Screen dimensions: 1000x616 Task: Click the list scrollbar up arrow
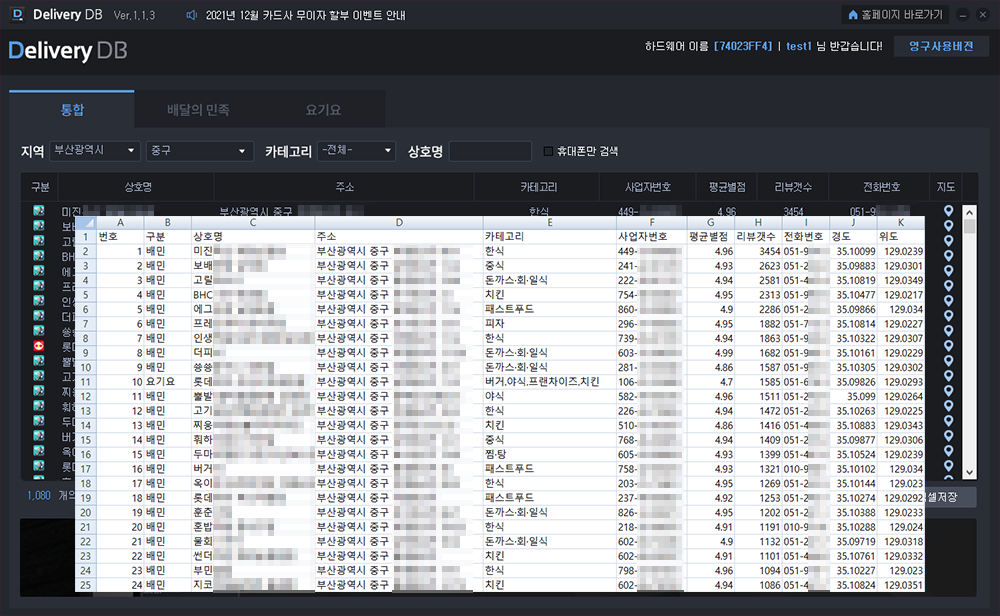click(969, 212)
